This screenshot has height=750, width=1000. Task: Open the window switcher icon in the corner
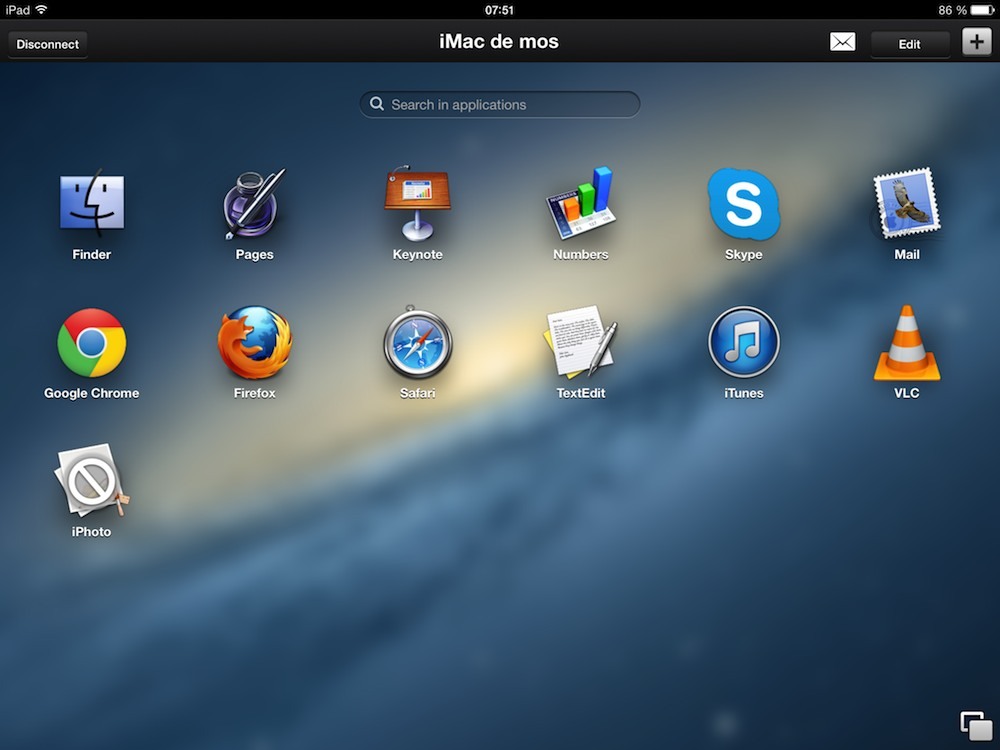(x=976, y=726)
